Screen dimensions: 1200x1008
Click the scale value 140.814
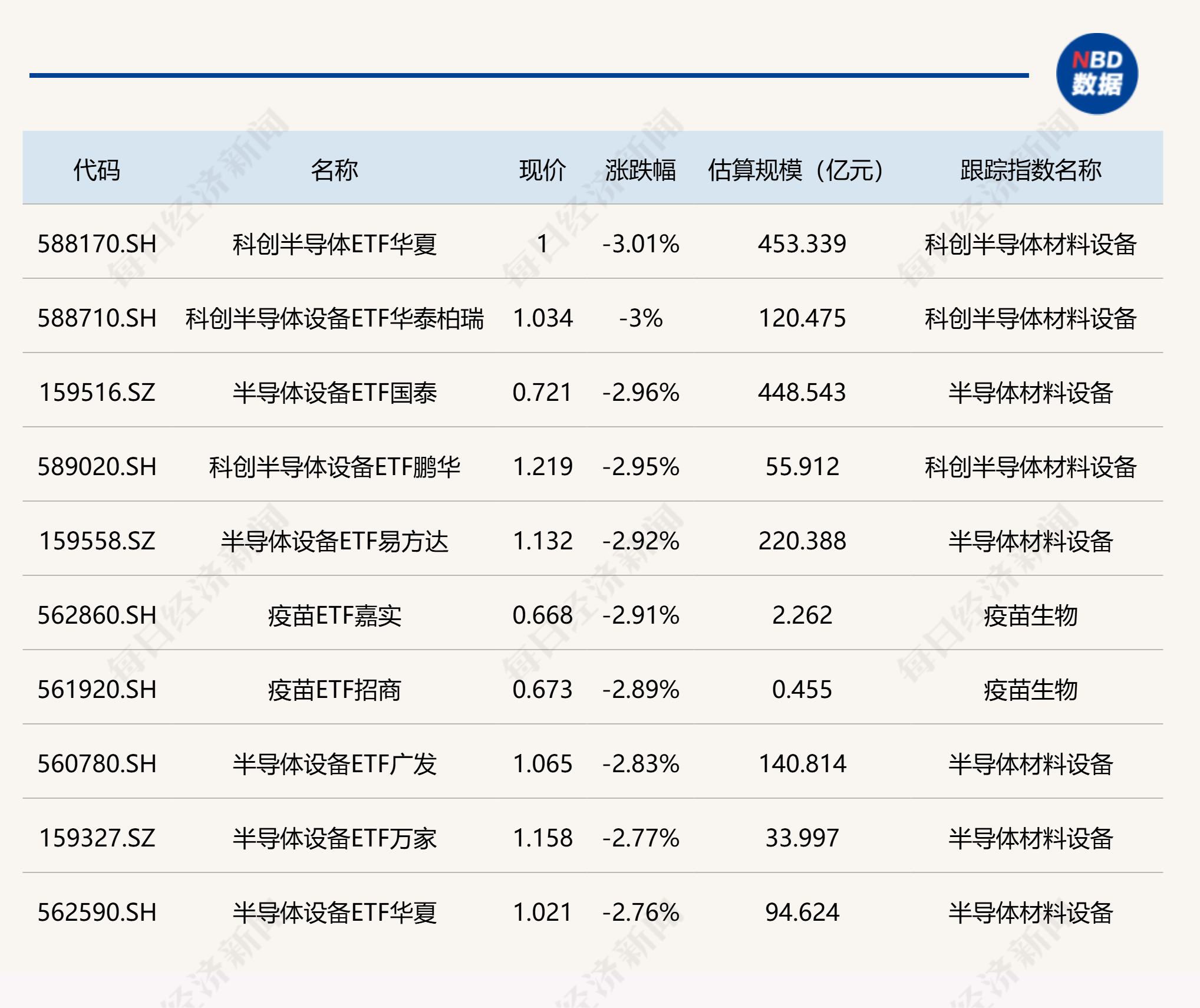802,764
